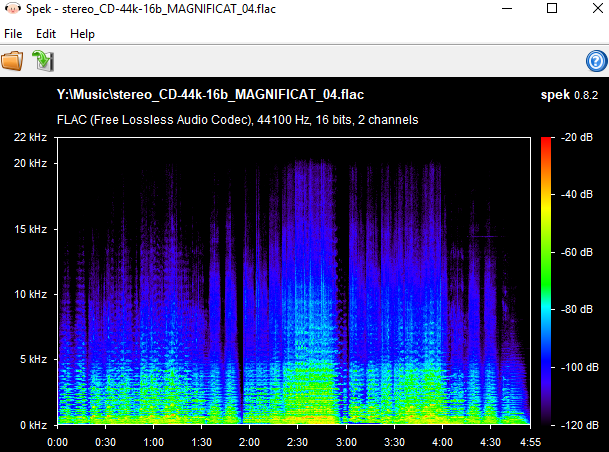This screenshot has height=452, width=609.
Task: Click the dB color scale bar
Action: pyautogui.click(x=546, y=281)
